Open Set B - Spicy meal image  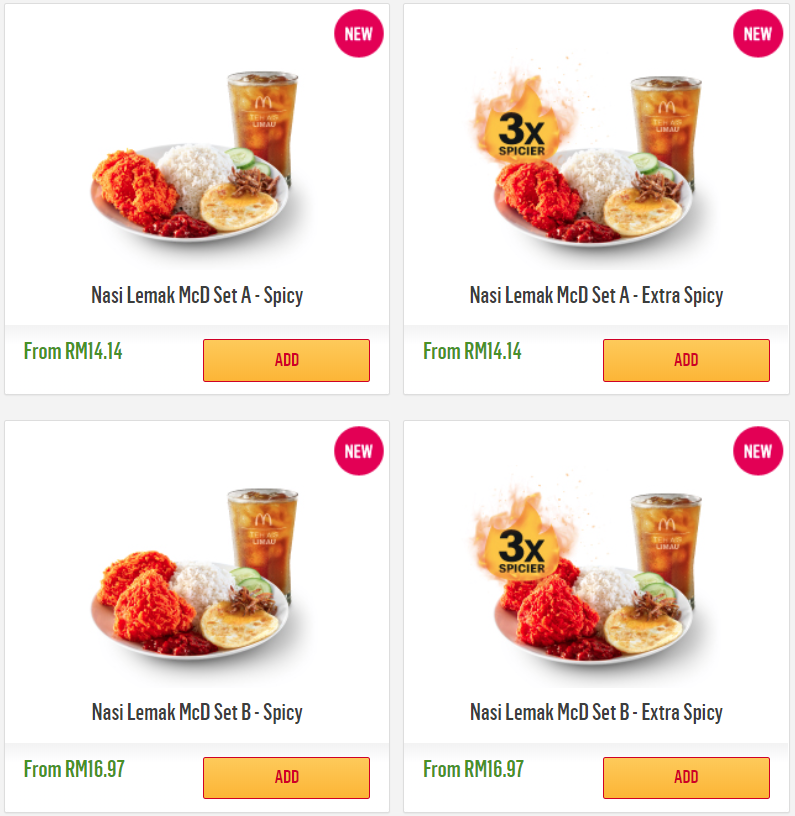(x=196, y=580)
